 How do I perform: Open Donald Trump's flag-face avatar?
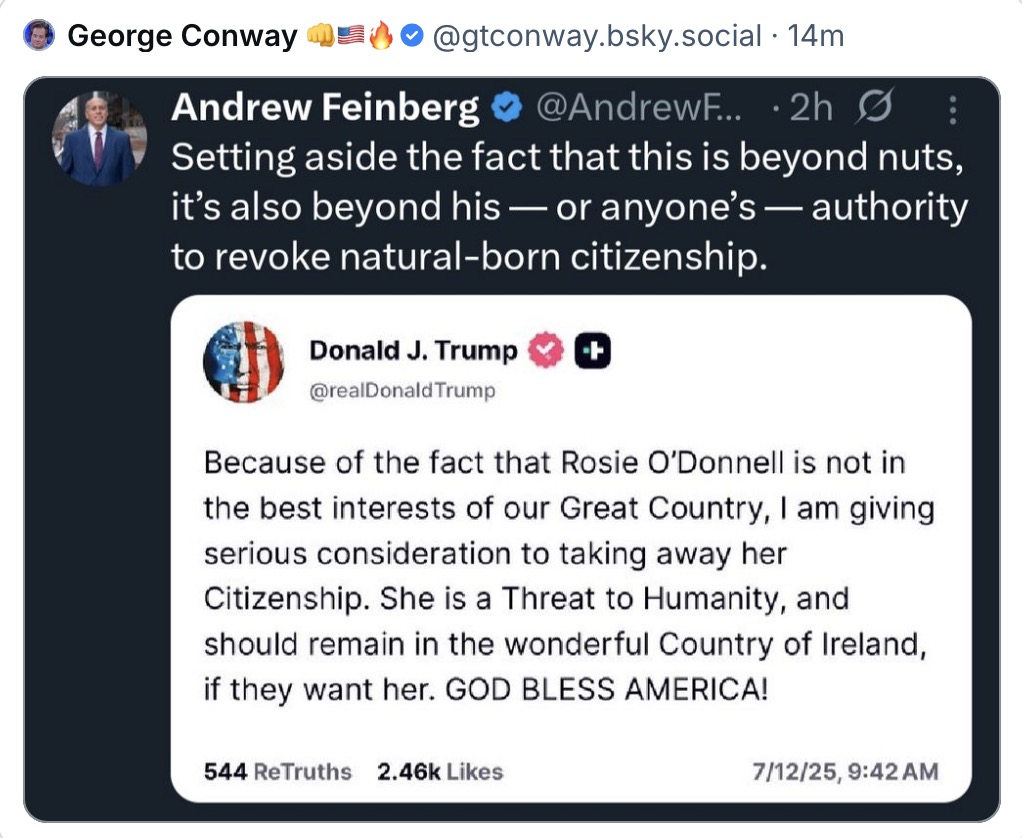coord(243,362)
